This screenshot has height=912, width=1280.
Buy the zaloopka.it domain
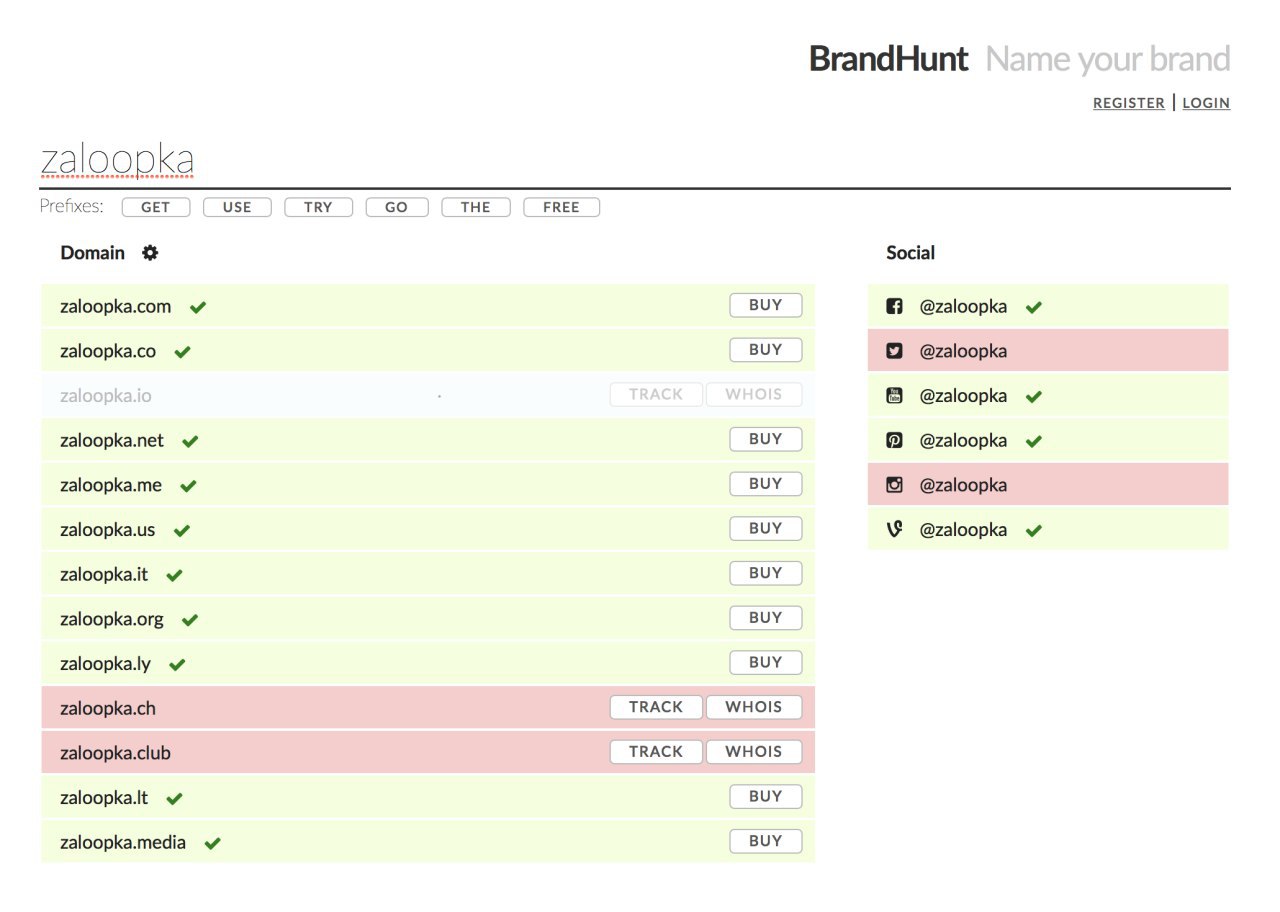(x=766, y=573)
